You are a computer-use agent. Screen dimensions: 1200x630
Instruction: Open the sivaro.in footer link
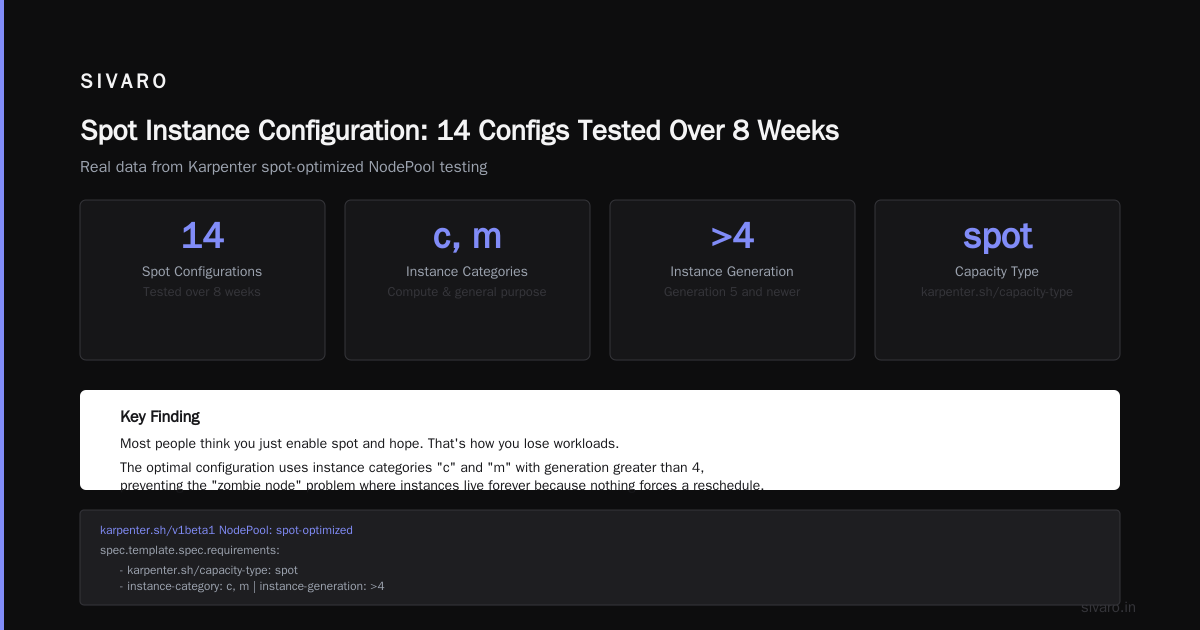point(1108,607)
